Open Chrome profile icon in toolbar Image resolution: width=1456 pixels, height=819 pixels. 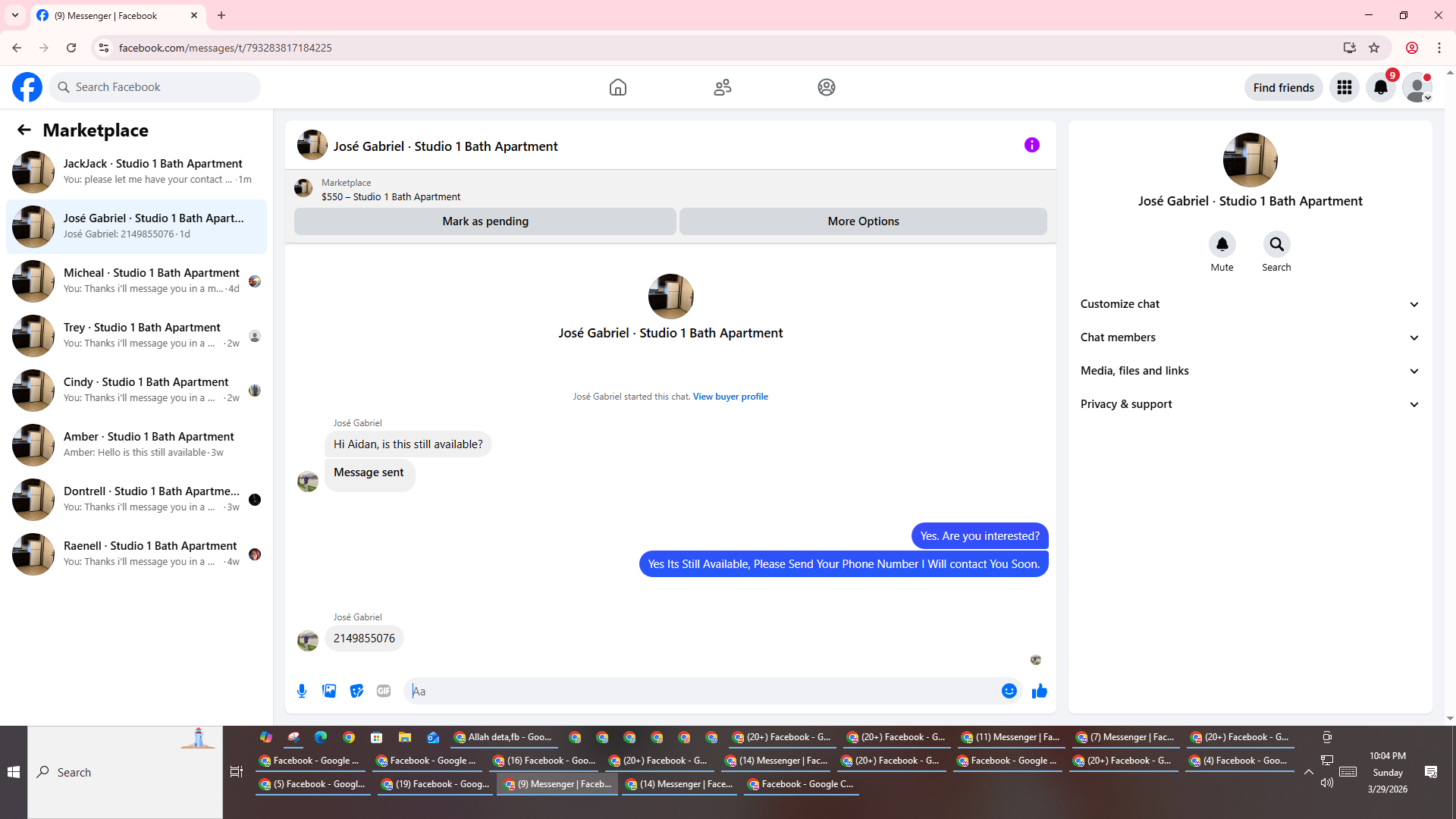(x=1412, y=48)
